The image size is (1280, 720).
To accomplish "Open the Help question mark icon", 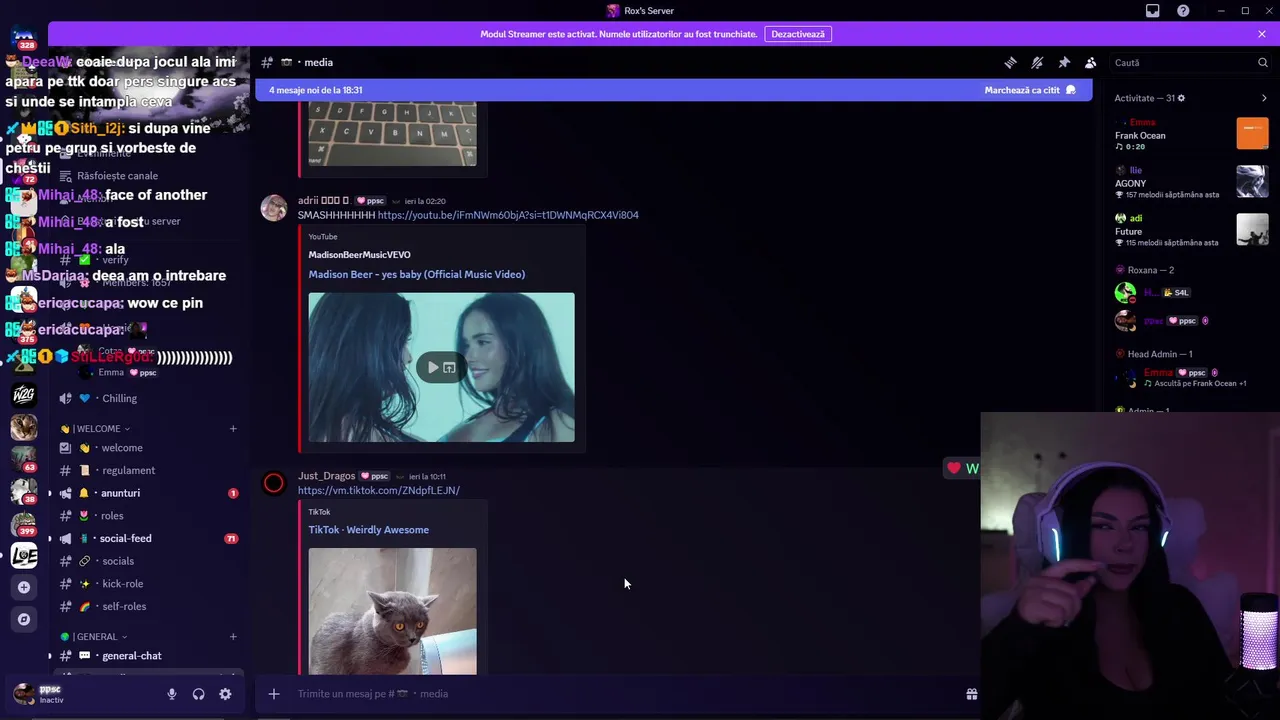I will 1184,11.
